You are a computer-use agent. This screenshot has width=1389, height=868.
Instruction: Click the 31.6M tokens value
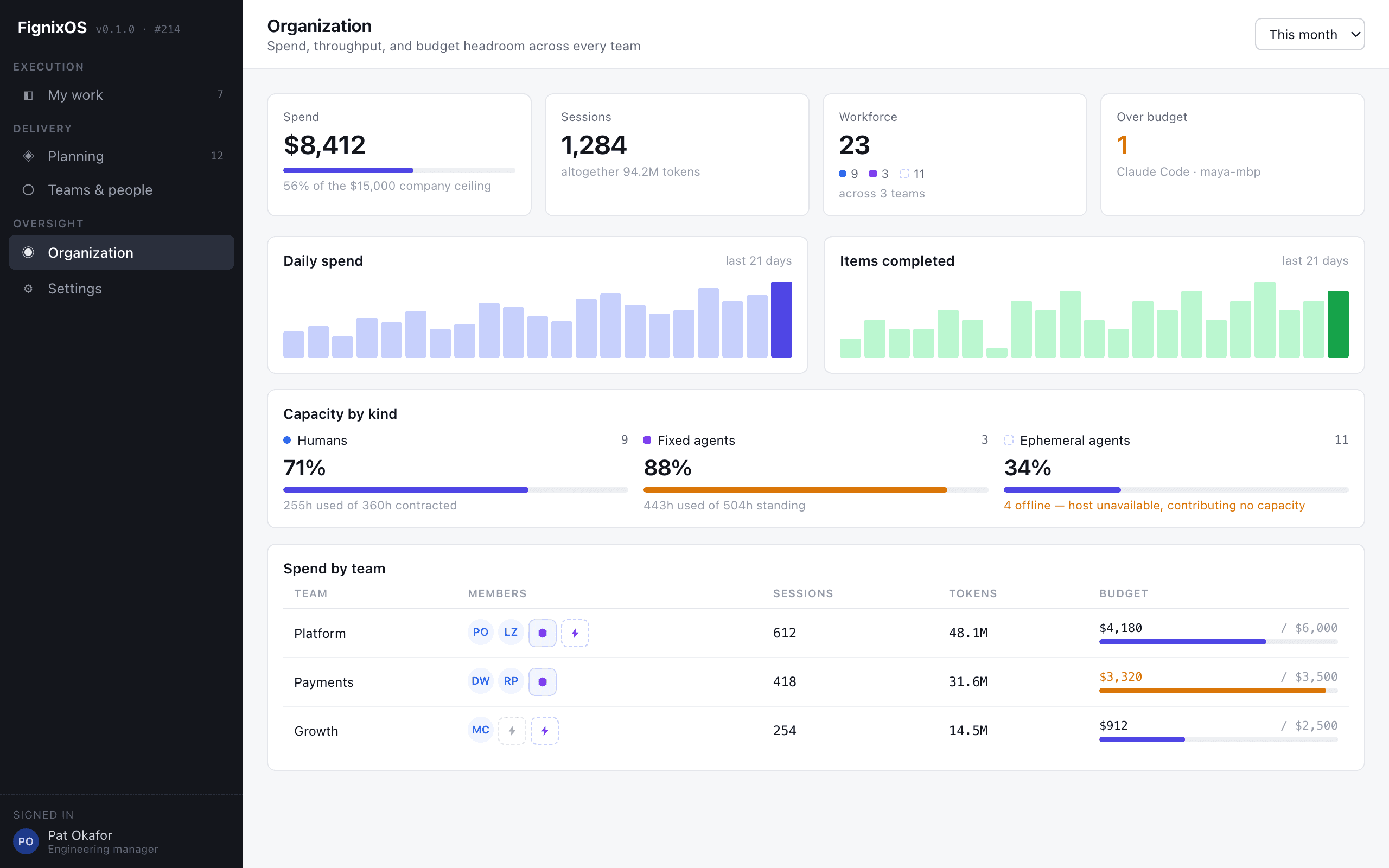click(969, 682)
